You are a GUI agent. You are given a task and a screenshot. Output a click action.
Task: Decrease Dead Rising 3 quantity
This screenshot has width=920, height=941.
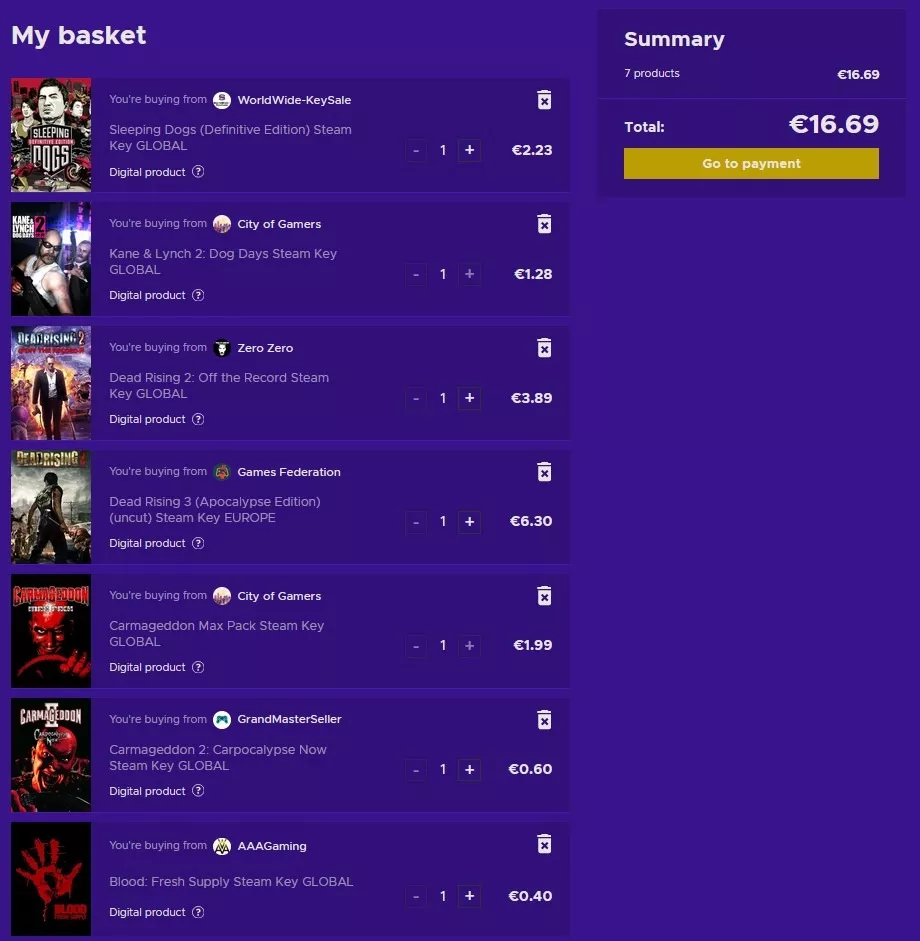pos(416,522)
